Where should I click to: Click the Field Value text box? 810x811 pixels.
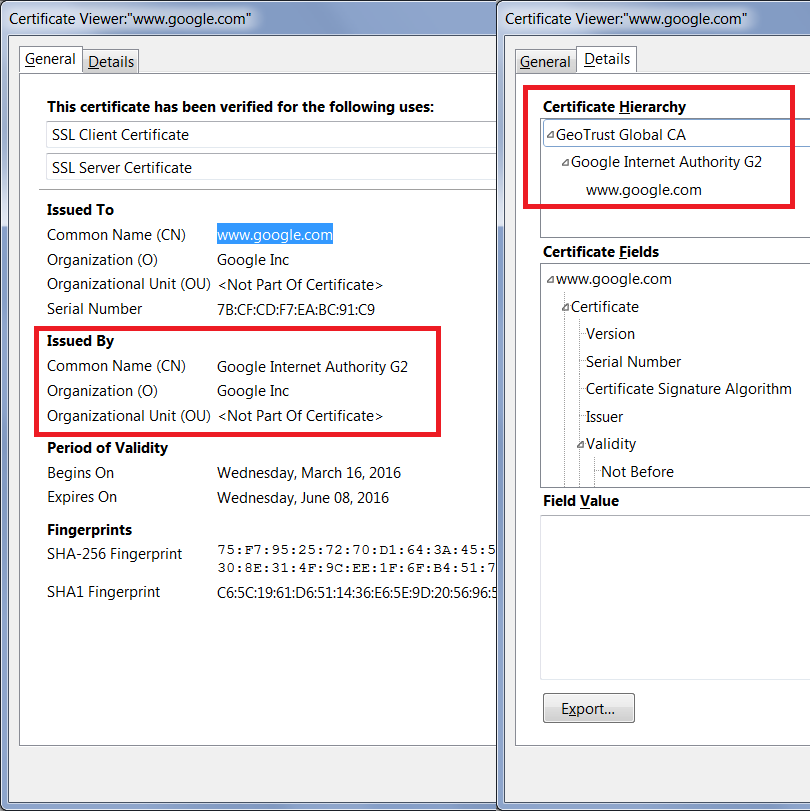675,597
